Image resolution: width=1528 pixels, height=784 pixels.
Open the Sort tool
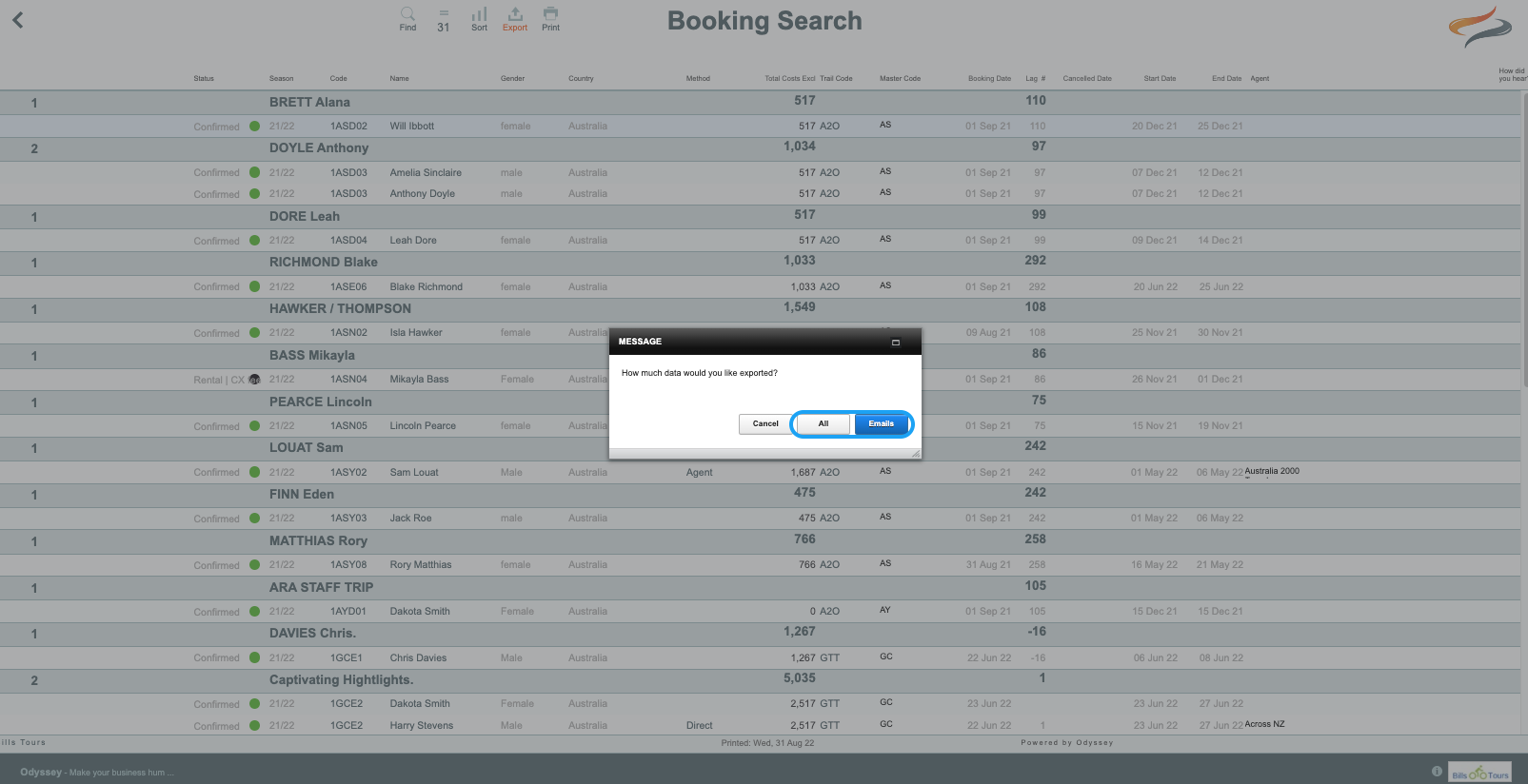[x=479, y=19]
